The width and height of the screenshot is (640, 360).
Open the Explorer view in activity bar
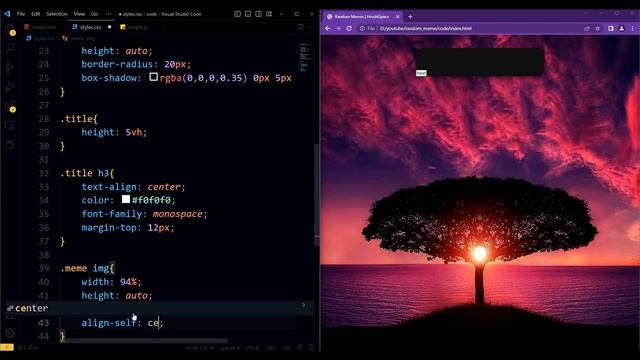[x=10, y=29]
